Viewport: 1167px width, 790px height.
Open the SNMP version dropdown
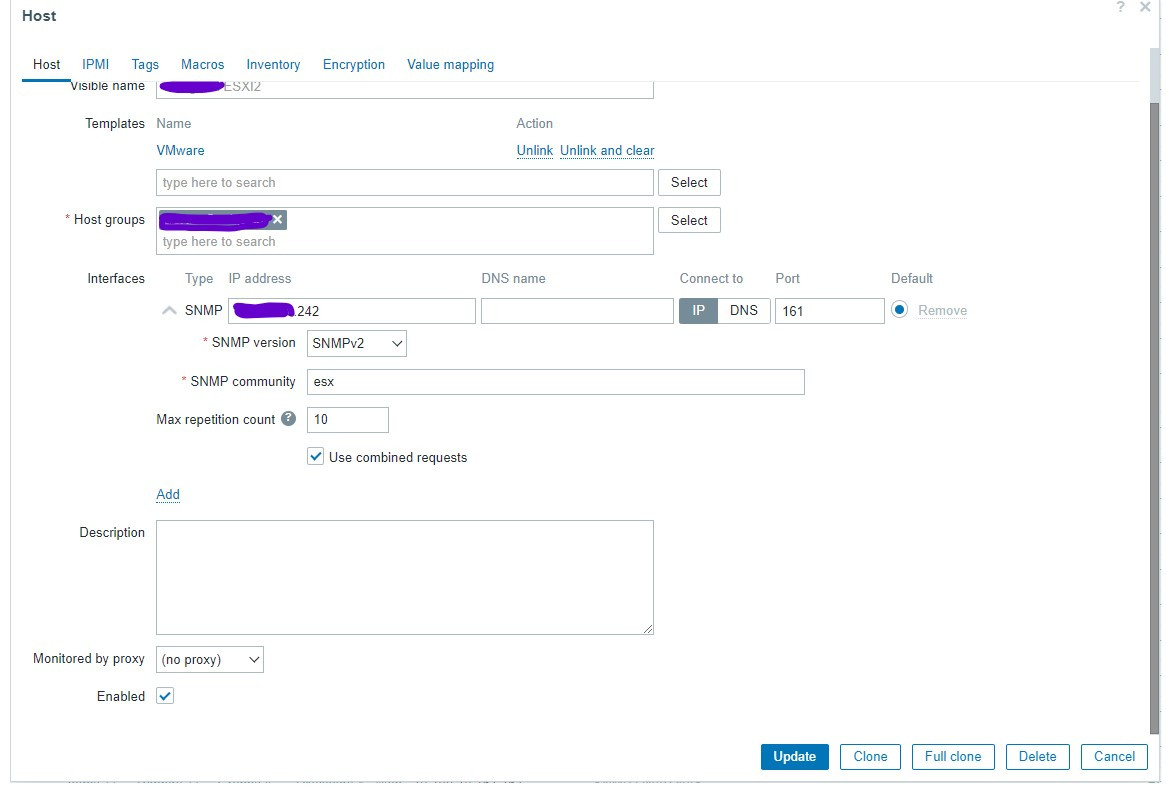pos(357,343)
